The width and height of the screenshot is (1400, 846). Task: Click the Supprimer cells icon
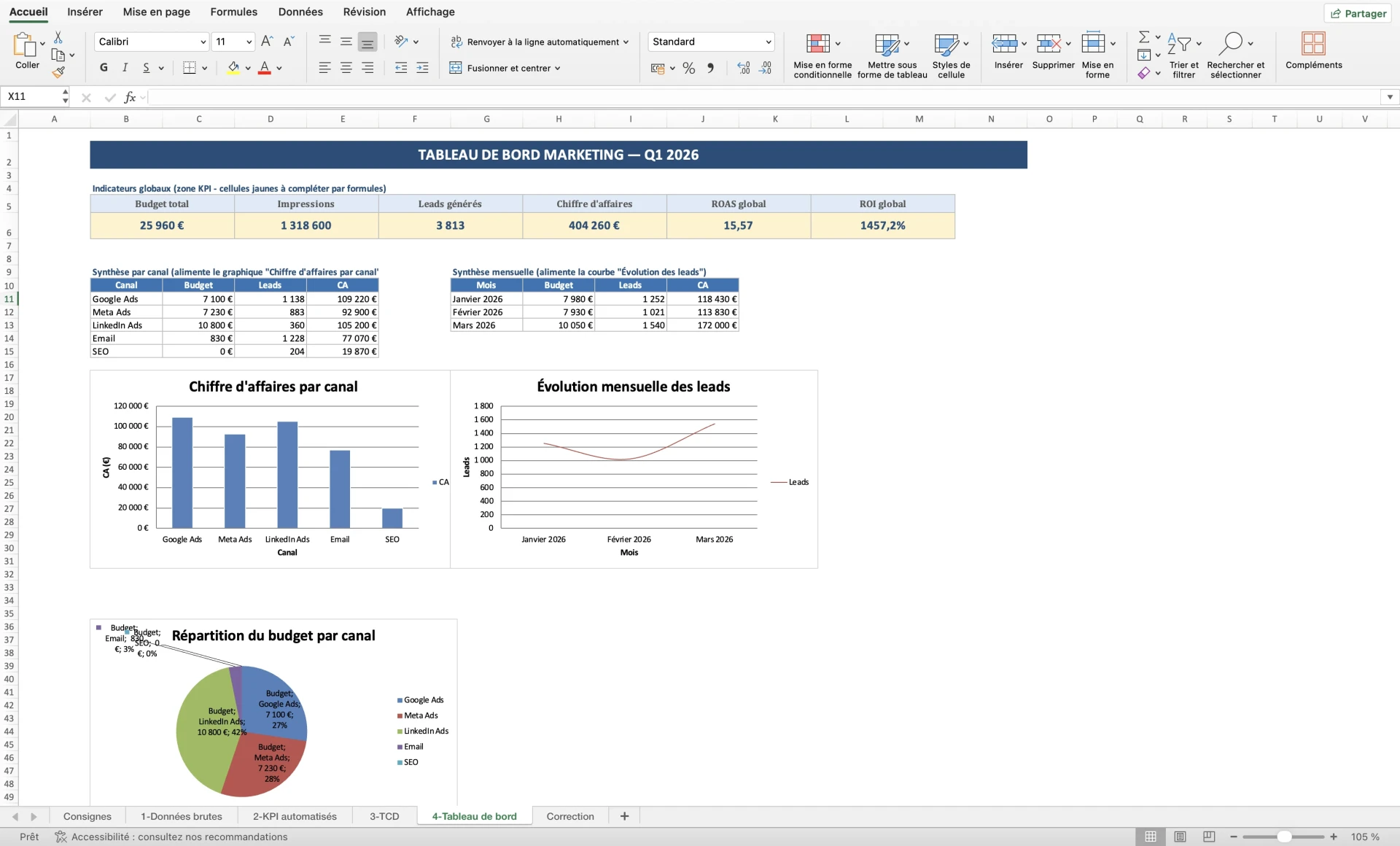[1049, 43]
